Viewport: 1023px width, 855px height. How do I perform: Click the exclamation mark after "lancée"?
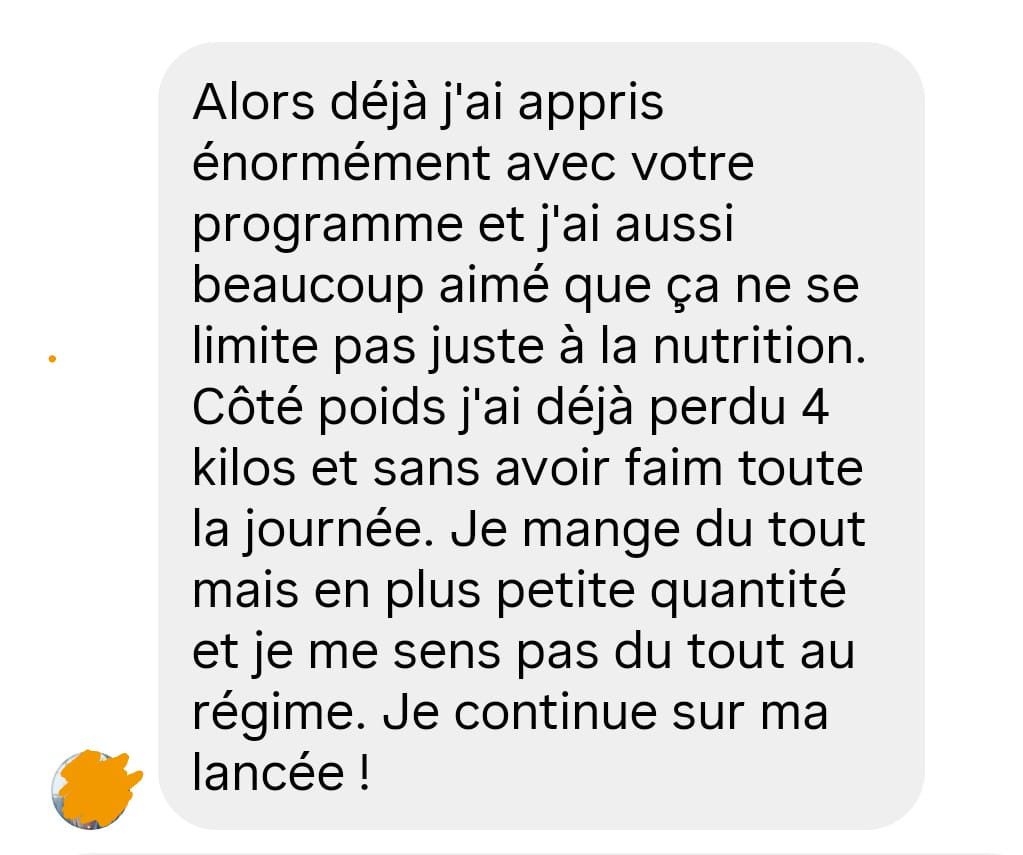point(364,772)
